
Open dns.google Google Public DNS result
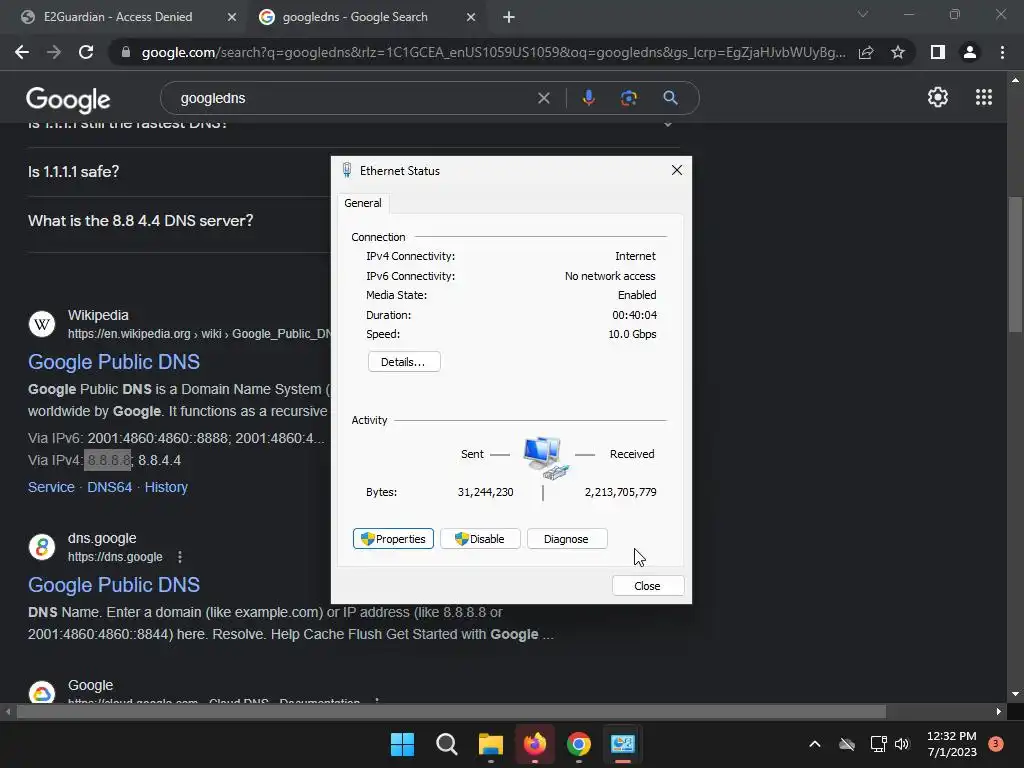pos(114,584)
